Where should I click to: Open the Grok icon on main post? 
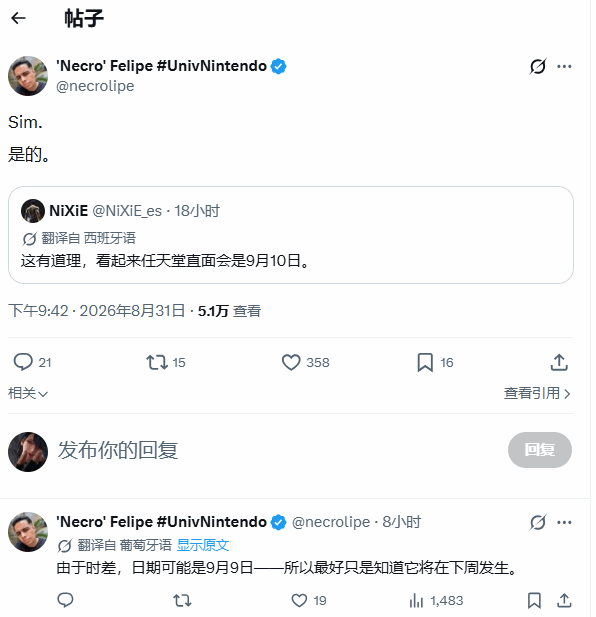click(x=537, y=67)
